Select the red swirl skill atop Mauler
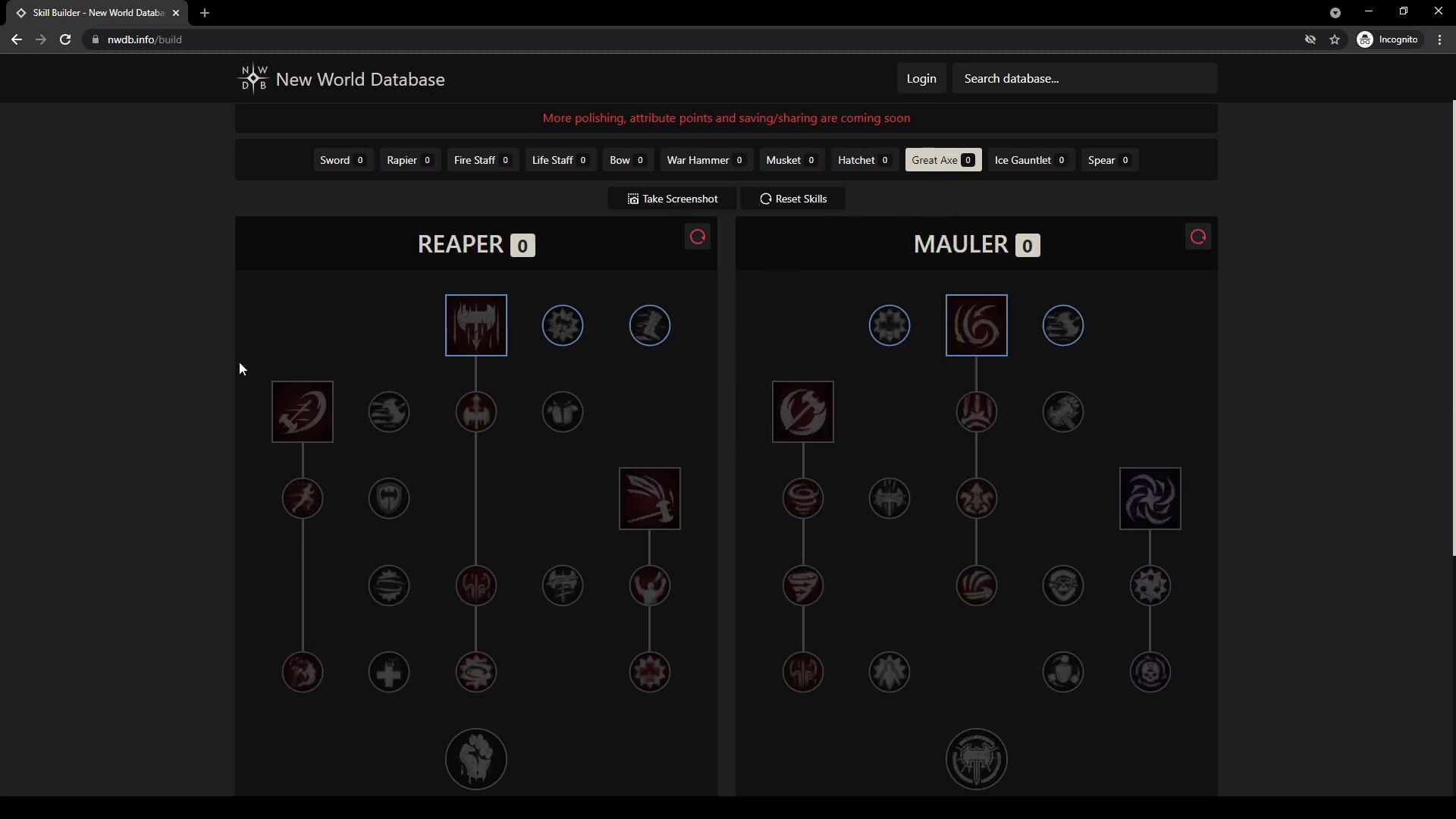 tap(976, 325)
